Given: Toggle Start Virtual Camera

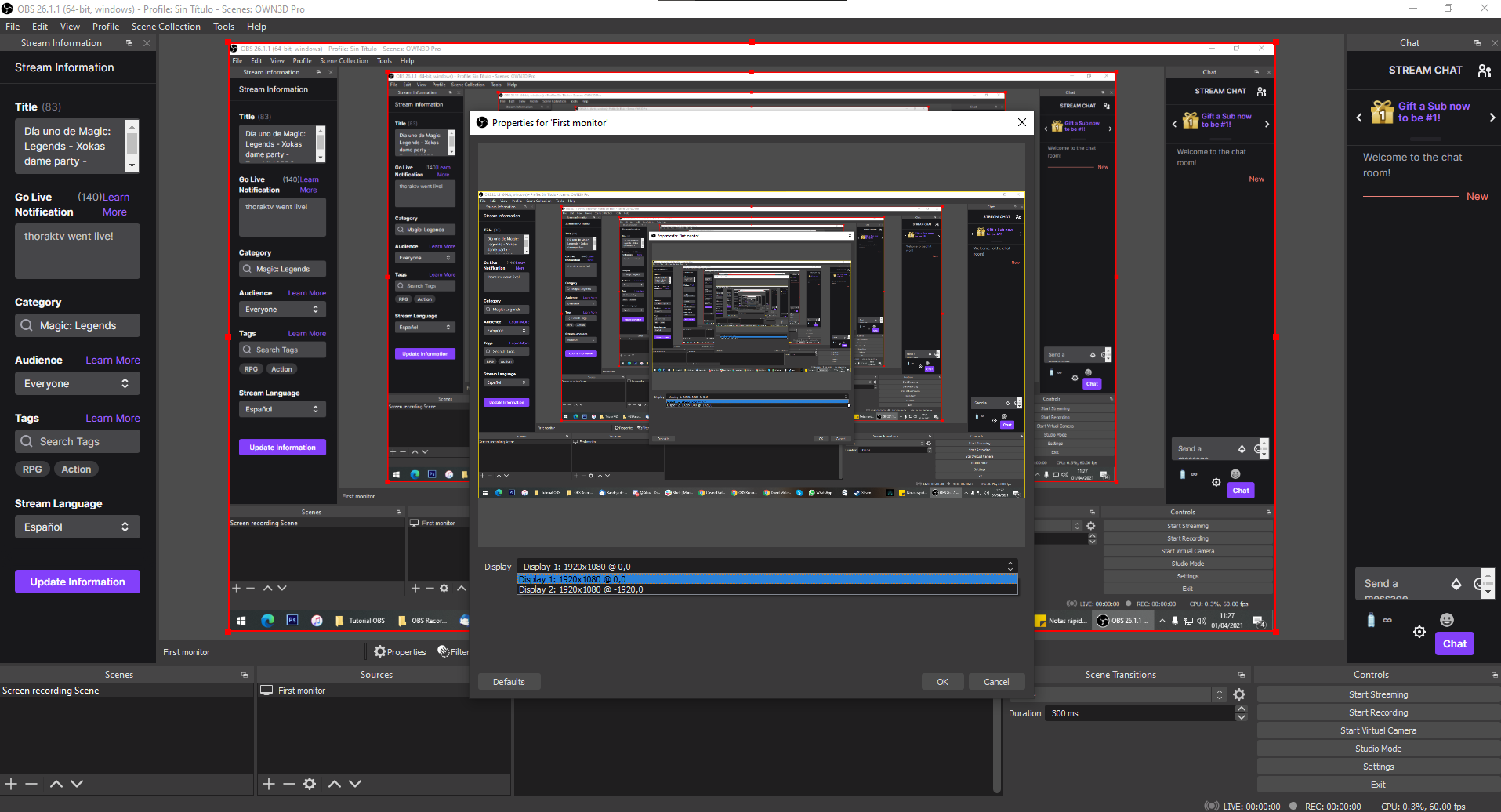Looking at the screenshot, I should pos(1378,730).
